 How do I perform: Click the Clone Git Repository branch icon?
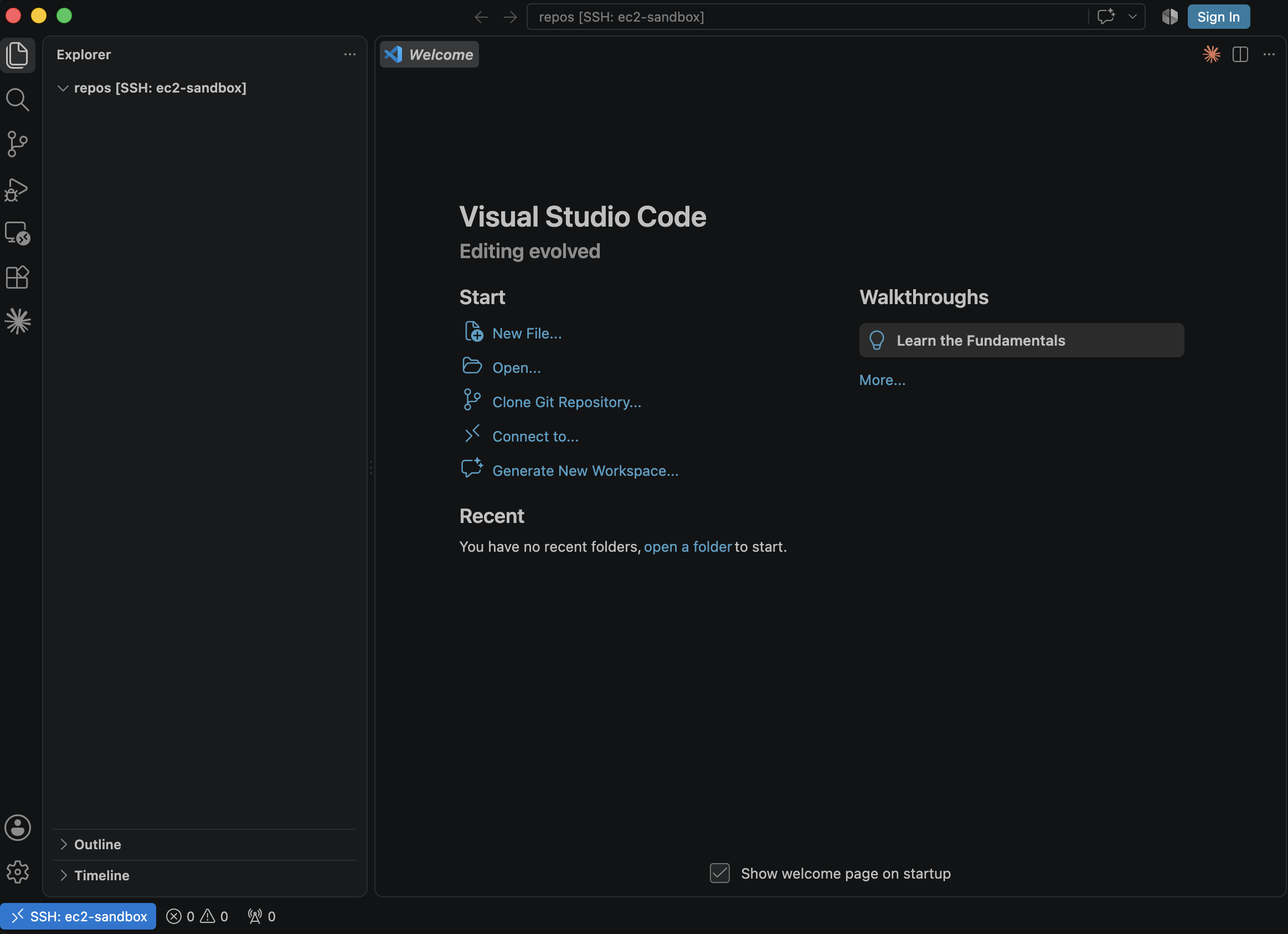click(x=472, y=400)
